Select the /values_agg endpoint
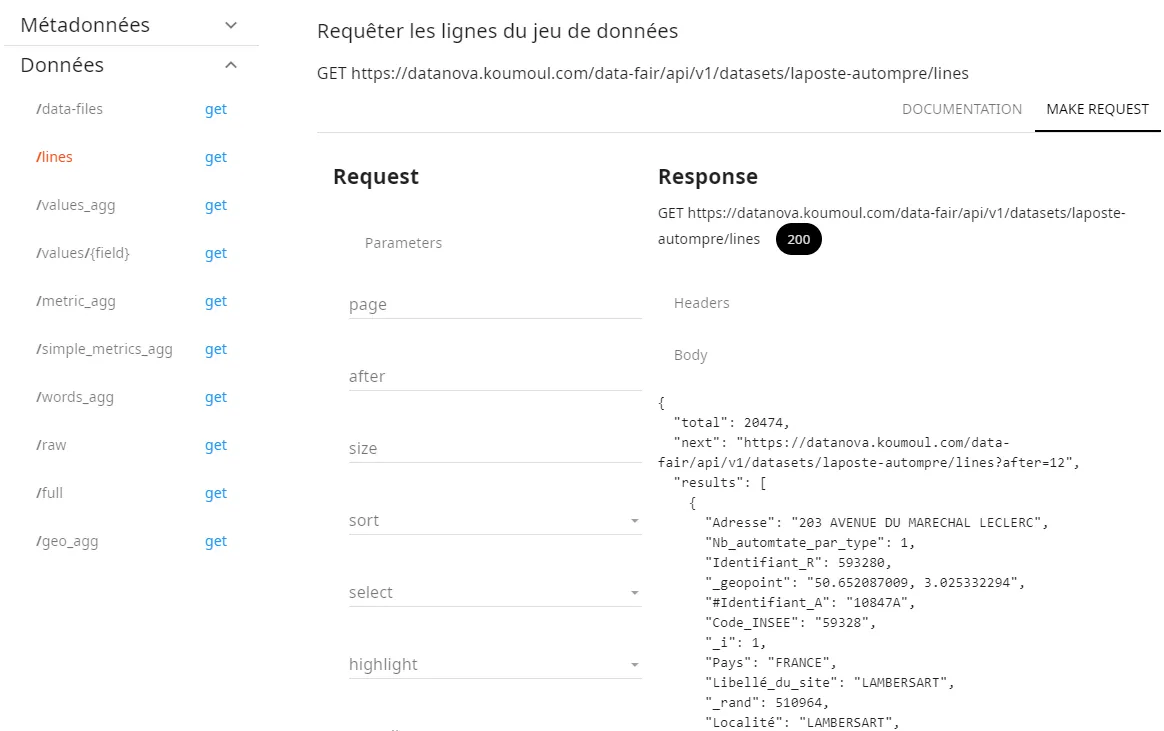 [x=76, y=206]
